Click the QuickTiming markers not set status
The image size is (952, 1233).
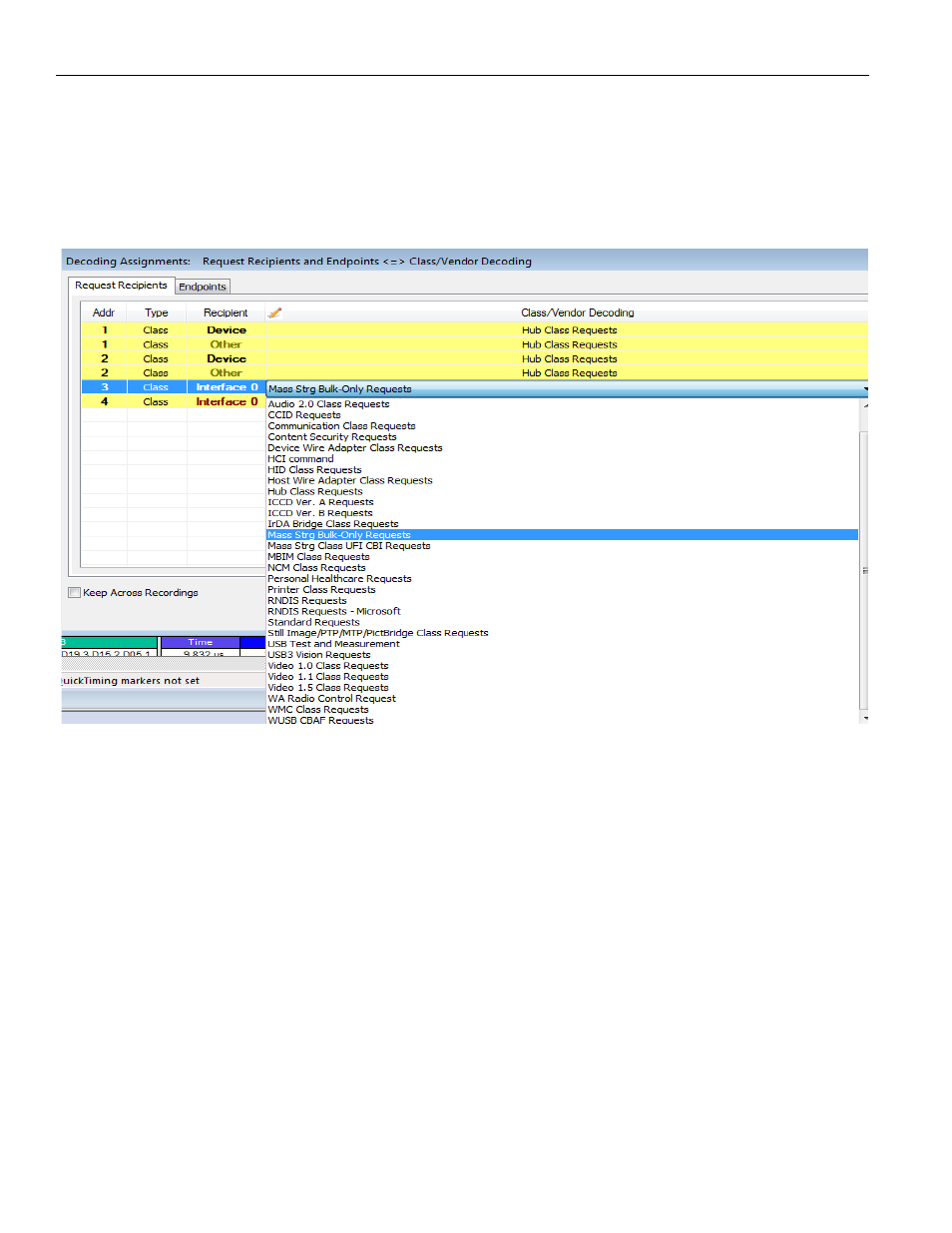[x=131, y=681]
